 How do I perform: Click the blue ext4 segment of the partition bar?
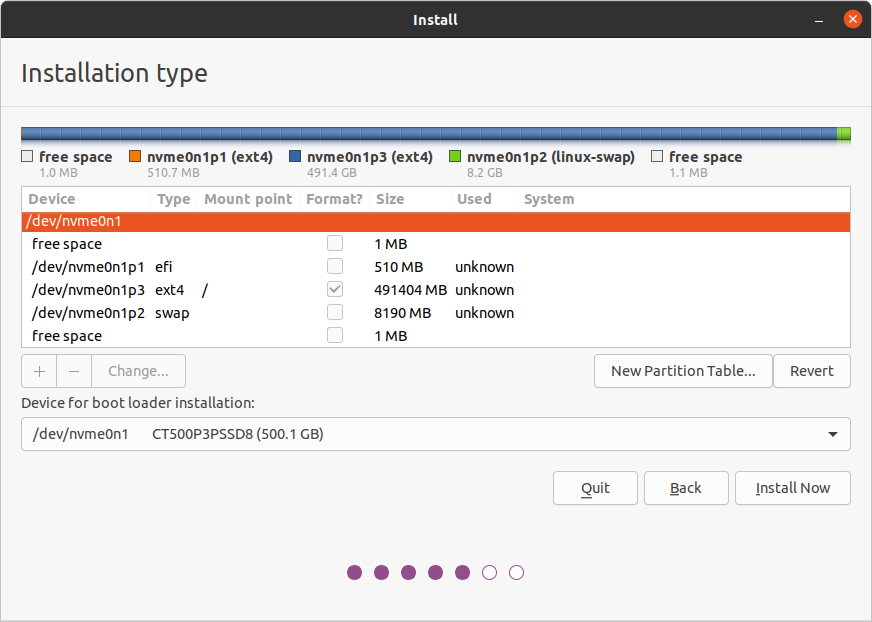coord(429,134)
